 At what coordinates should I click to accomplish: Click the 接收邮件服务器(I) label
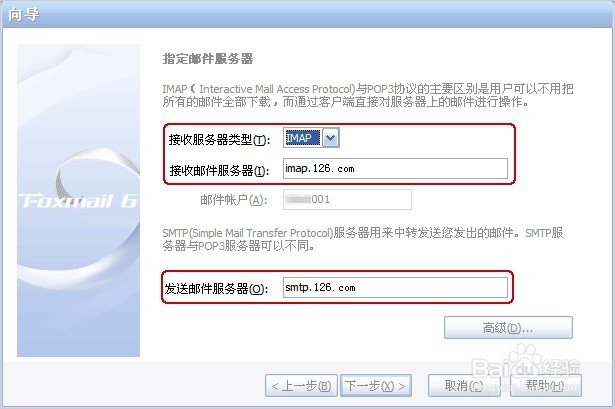[x=219, y=170]
